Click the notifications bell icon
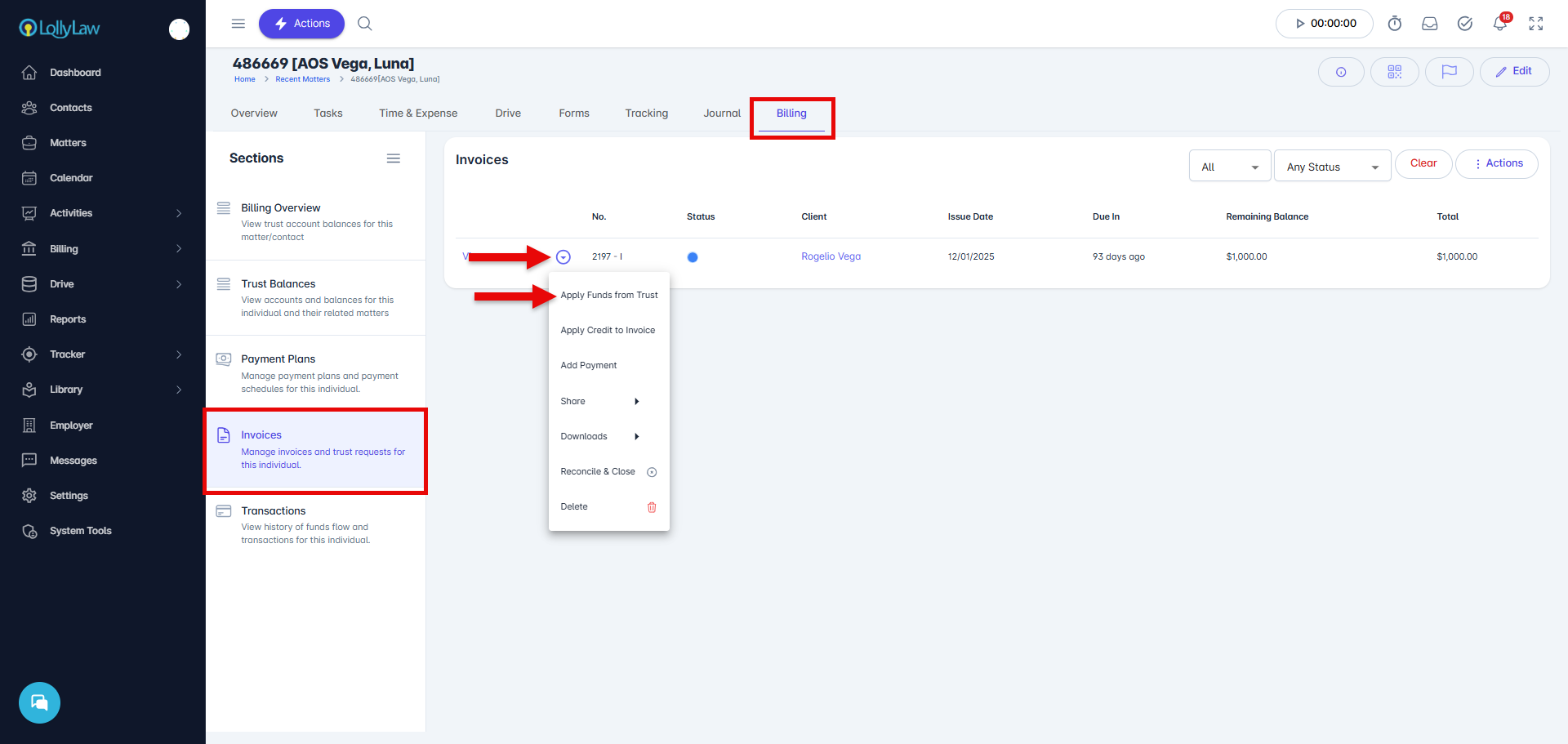1568x744 pixels. [1499, 24]
